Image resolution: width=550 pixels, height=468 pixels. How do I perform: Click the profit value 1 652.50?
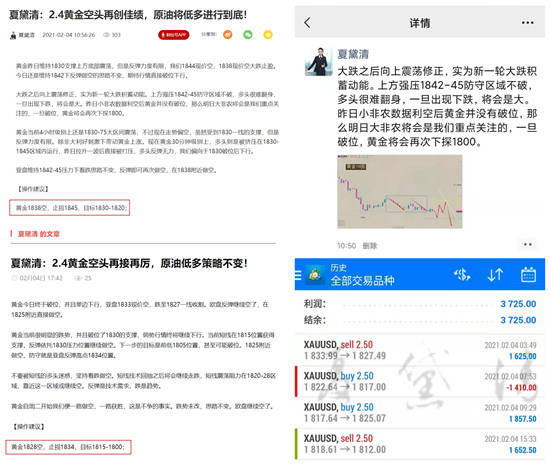[x=522, y=450]
